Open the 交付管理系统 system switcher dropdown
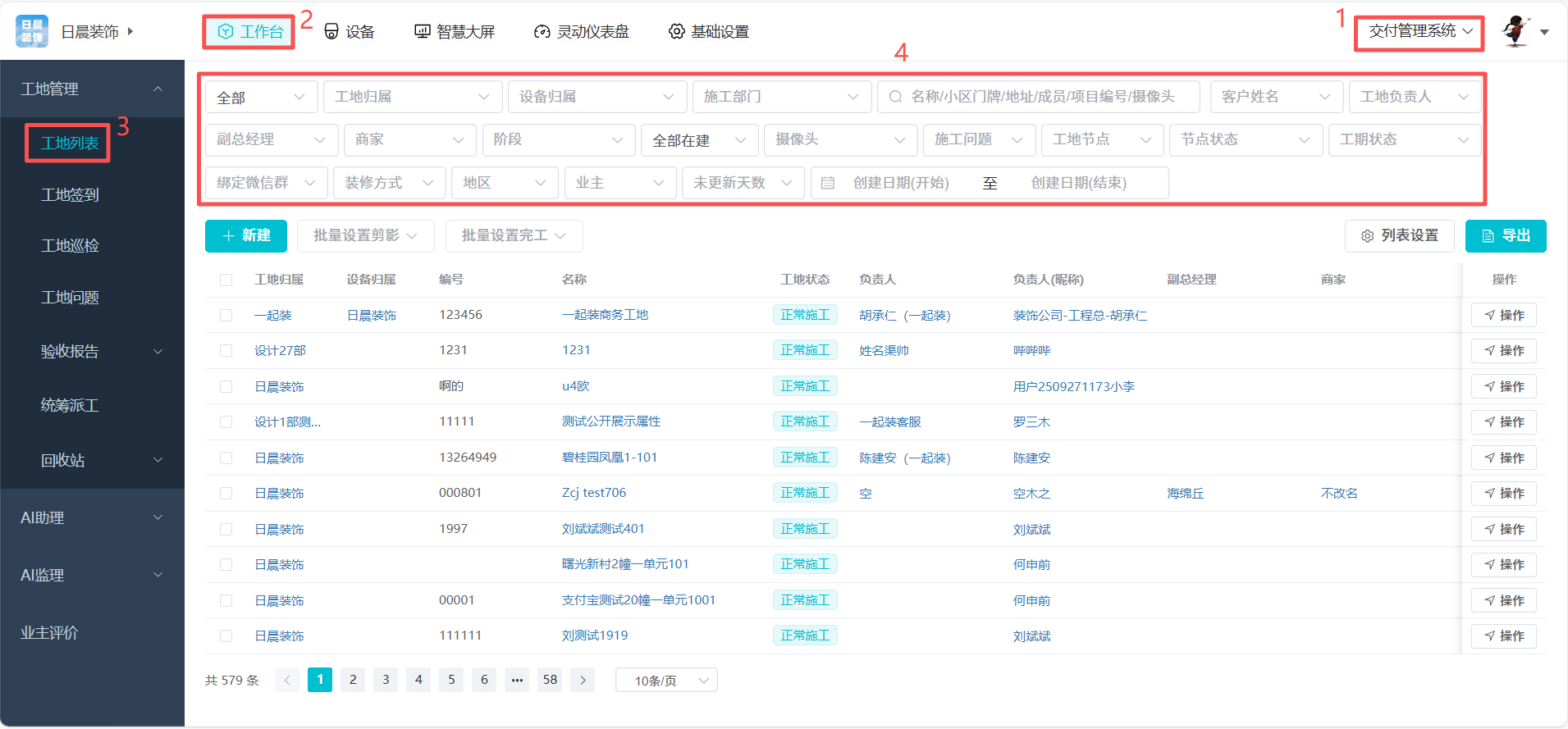Screen dimensions: 1568x729 1419,31
